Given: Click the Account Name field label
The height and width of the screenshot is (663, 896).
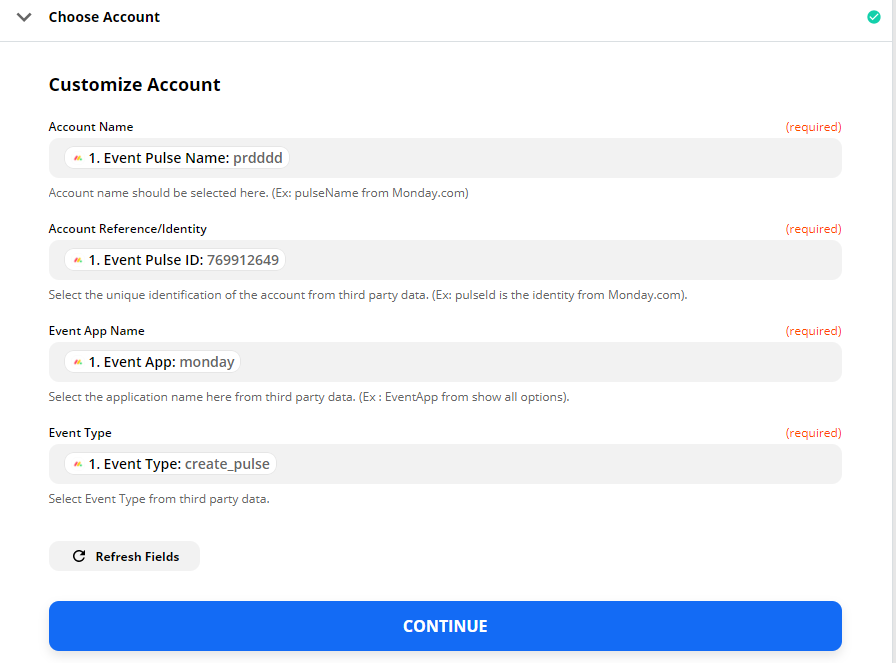Looking at the screenshot, I should (91, 127).
